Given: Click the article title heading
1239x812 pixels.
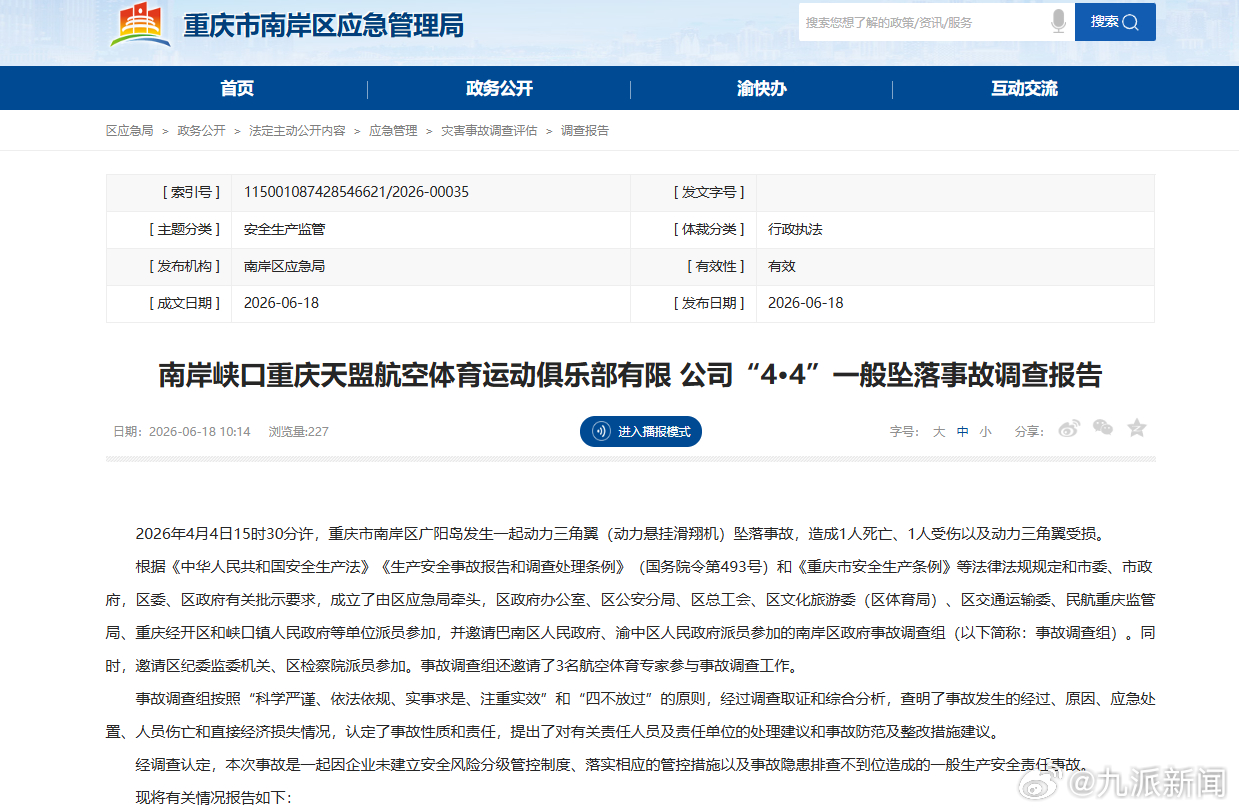Looking at the screenshot, I should (630, 375).
